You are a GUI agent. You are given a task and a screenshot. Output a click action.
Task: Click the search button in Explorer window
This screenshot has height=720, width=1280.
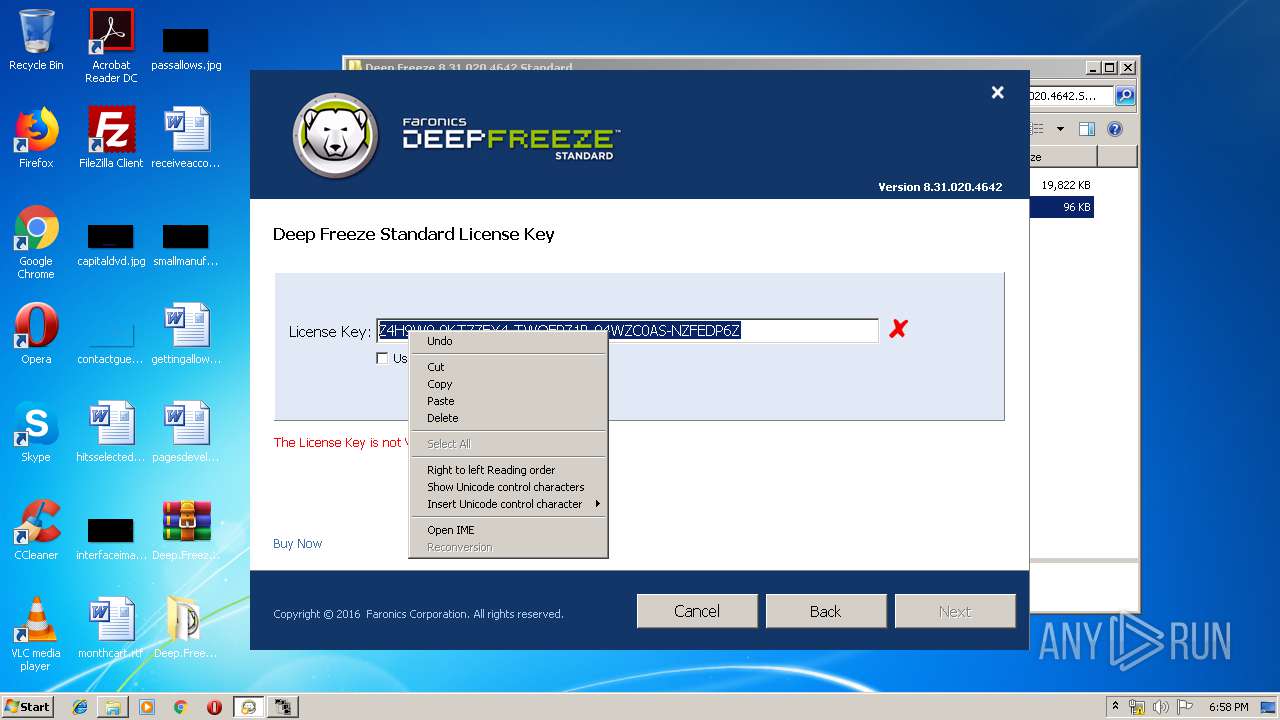[1125, 96]
